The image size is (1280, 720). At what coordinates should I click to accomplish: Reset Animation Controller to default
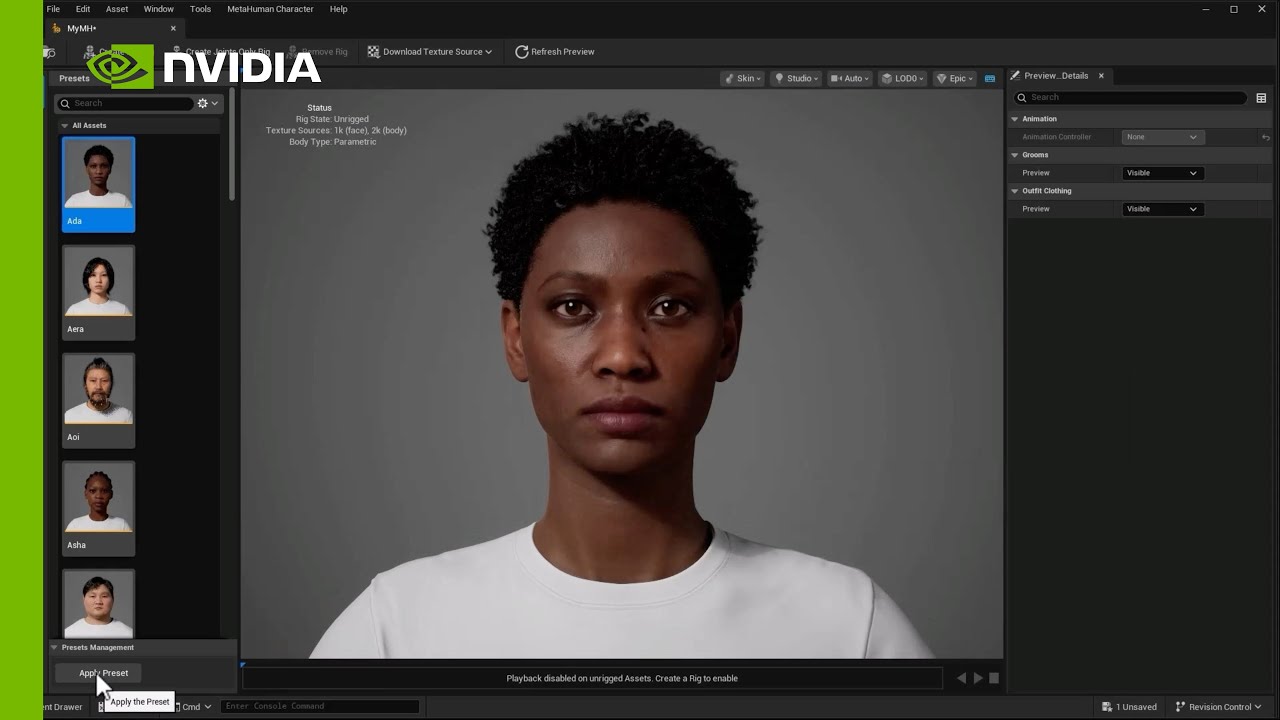(1265, 137)
